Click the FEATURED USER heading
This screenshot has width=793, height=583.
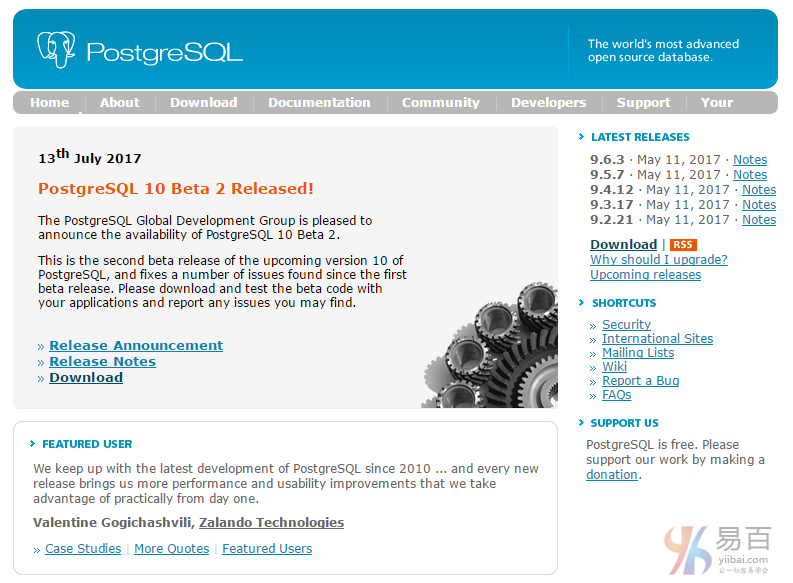tap(87, 444)
